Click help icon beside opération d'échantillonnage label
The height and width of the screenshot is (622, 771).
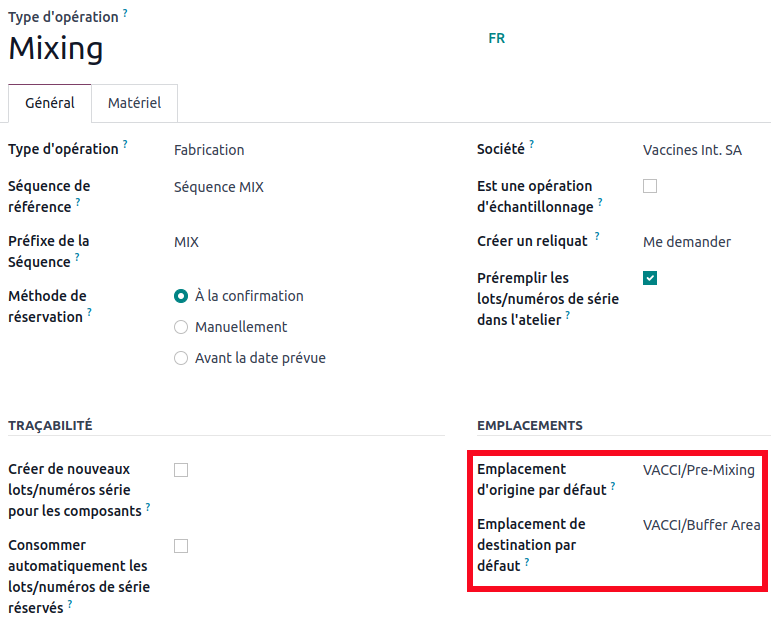point(601,202)
